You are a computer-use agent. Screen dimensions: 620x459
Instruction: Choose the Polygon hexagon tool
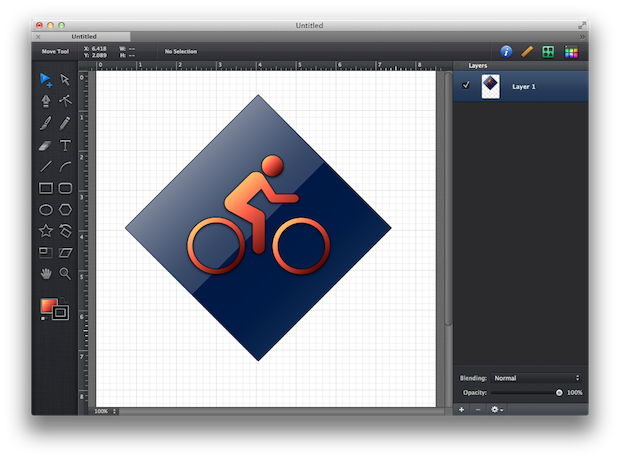click(65, 210)
